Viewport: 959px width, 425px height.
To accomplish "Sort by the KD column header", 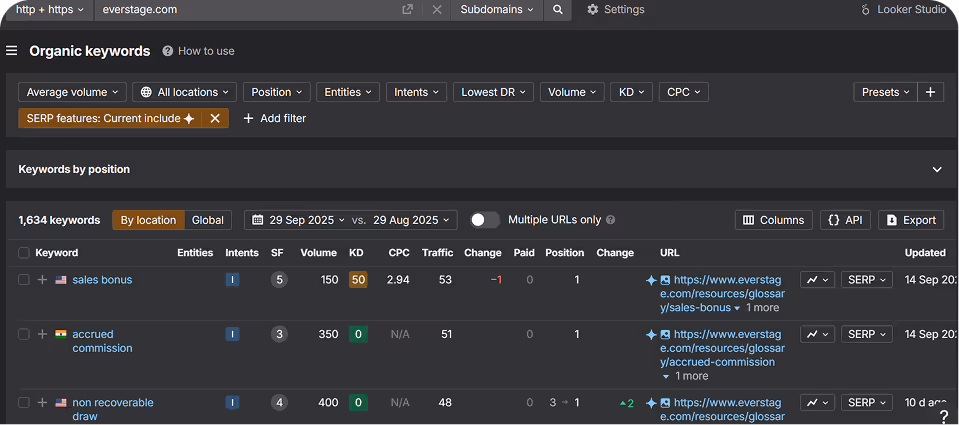I will 356,253.
